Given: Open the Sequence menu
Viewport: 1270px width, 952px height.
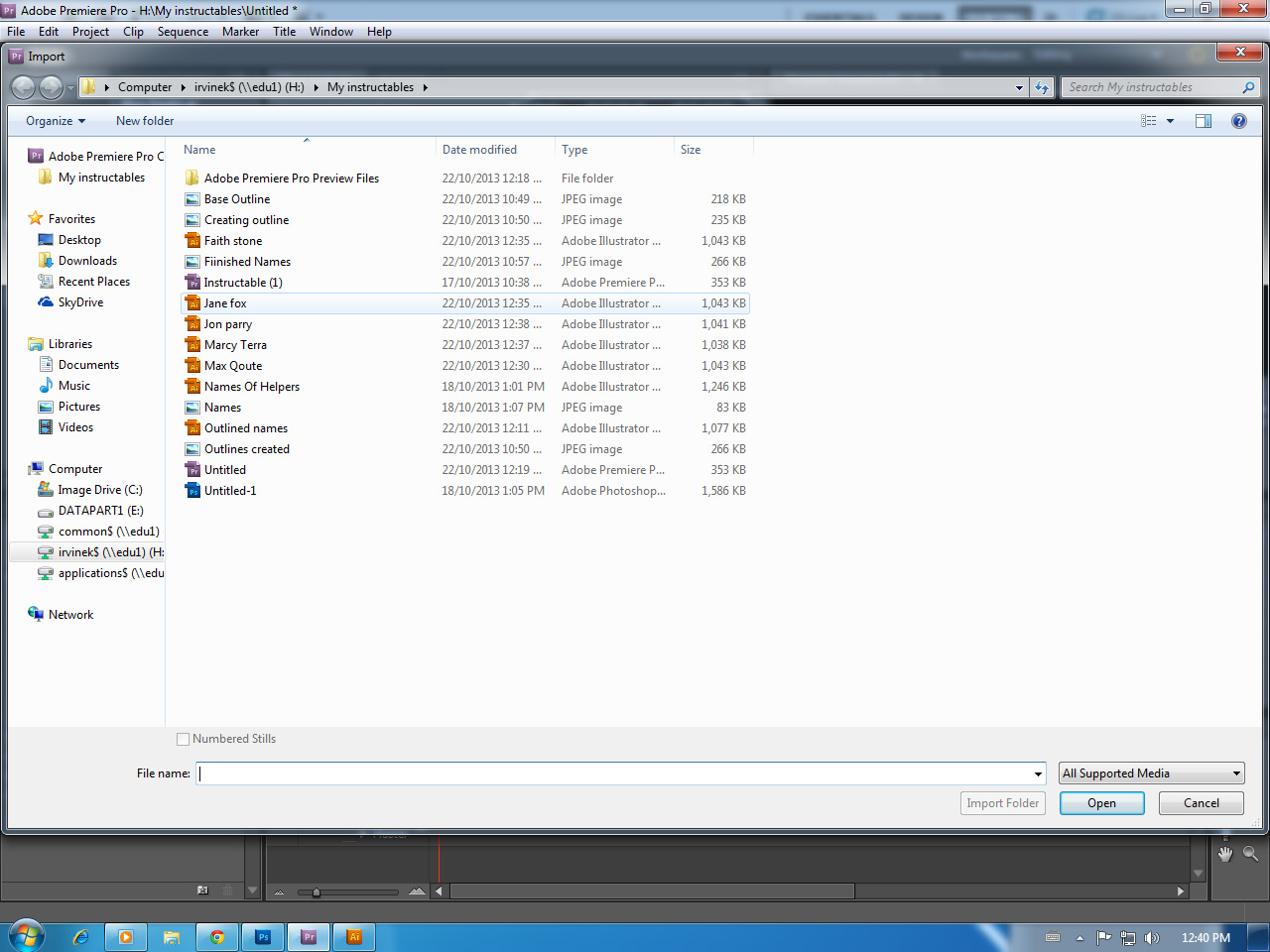Looking at the screenshot, I should [183, 31].
